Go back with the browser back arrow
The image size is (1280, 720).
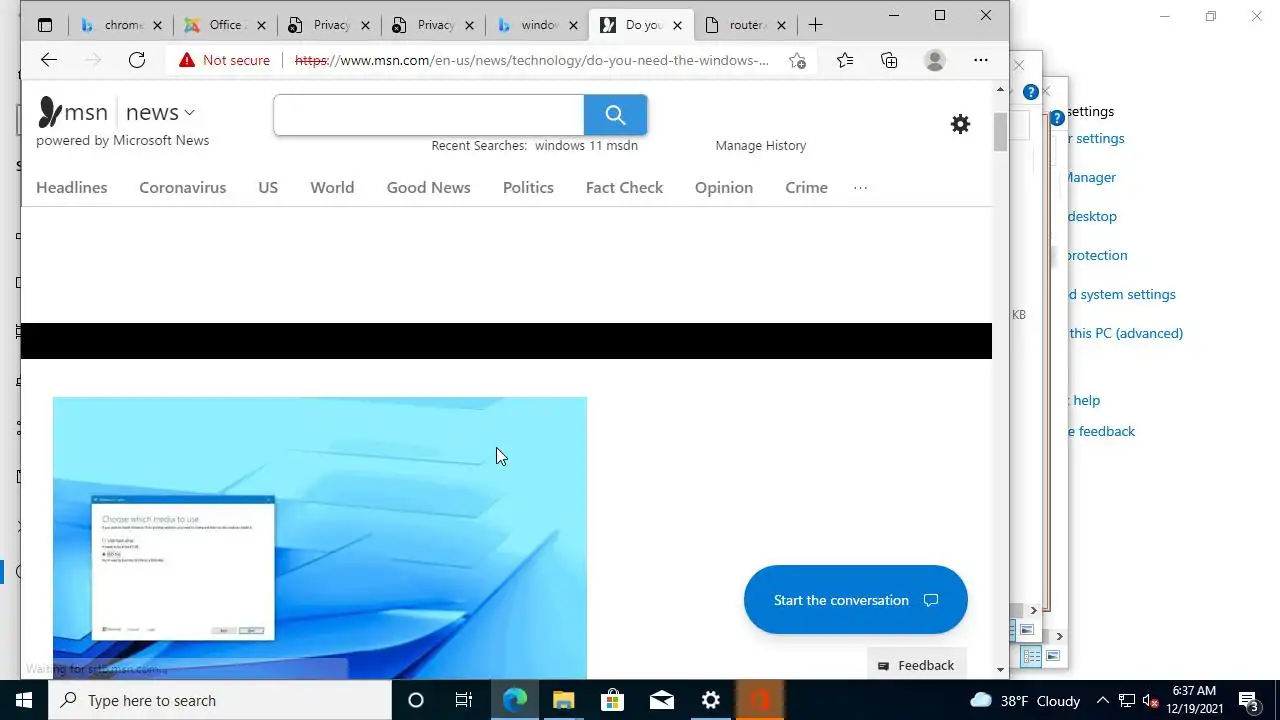pos(48,60)
